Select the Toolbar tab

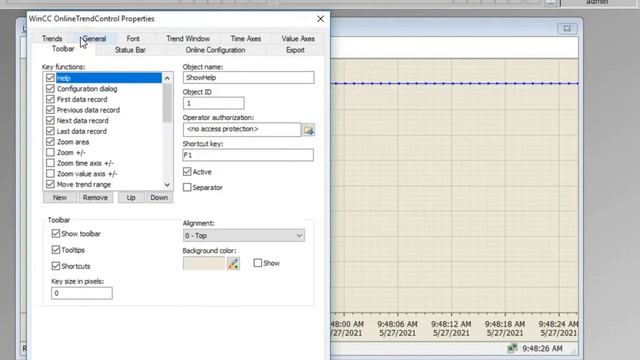(63, 49)
